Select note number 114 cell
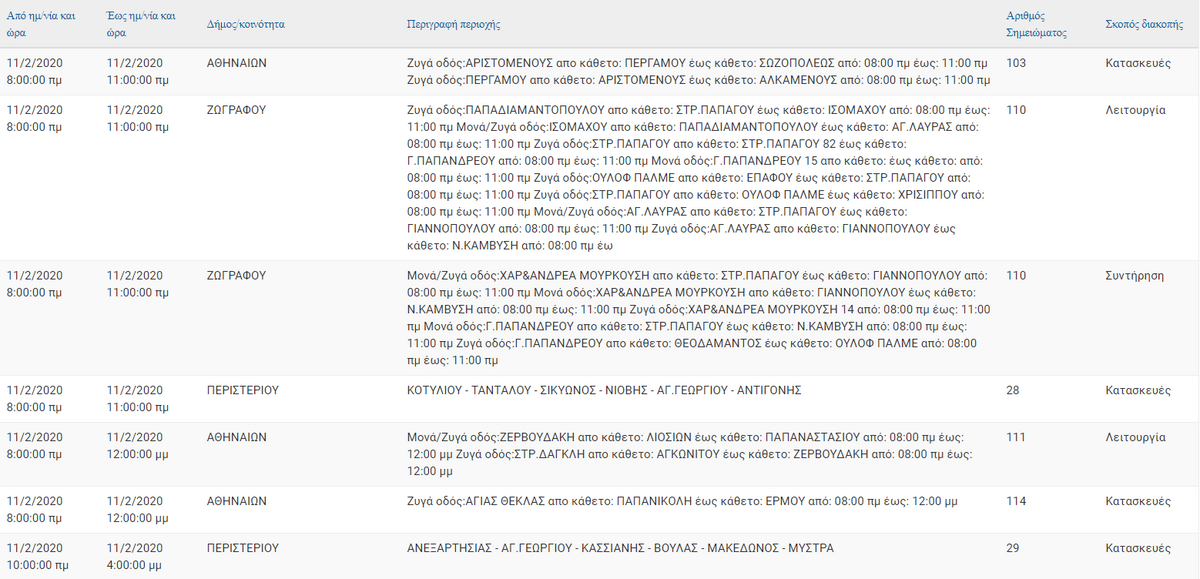The image size is (1200, 579). pyautogui.click(x=1016, y=501)
